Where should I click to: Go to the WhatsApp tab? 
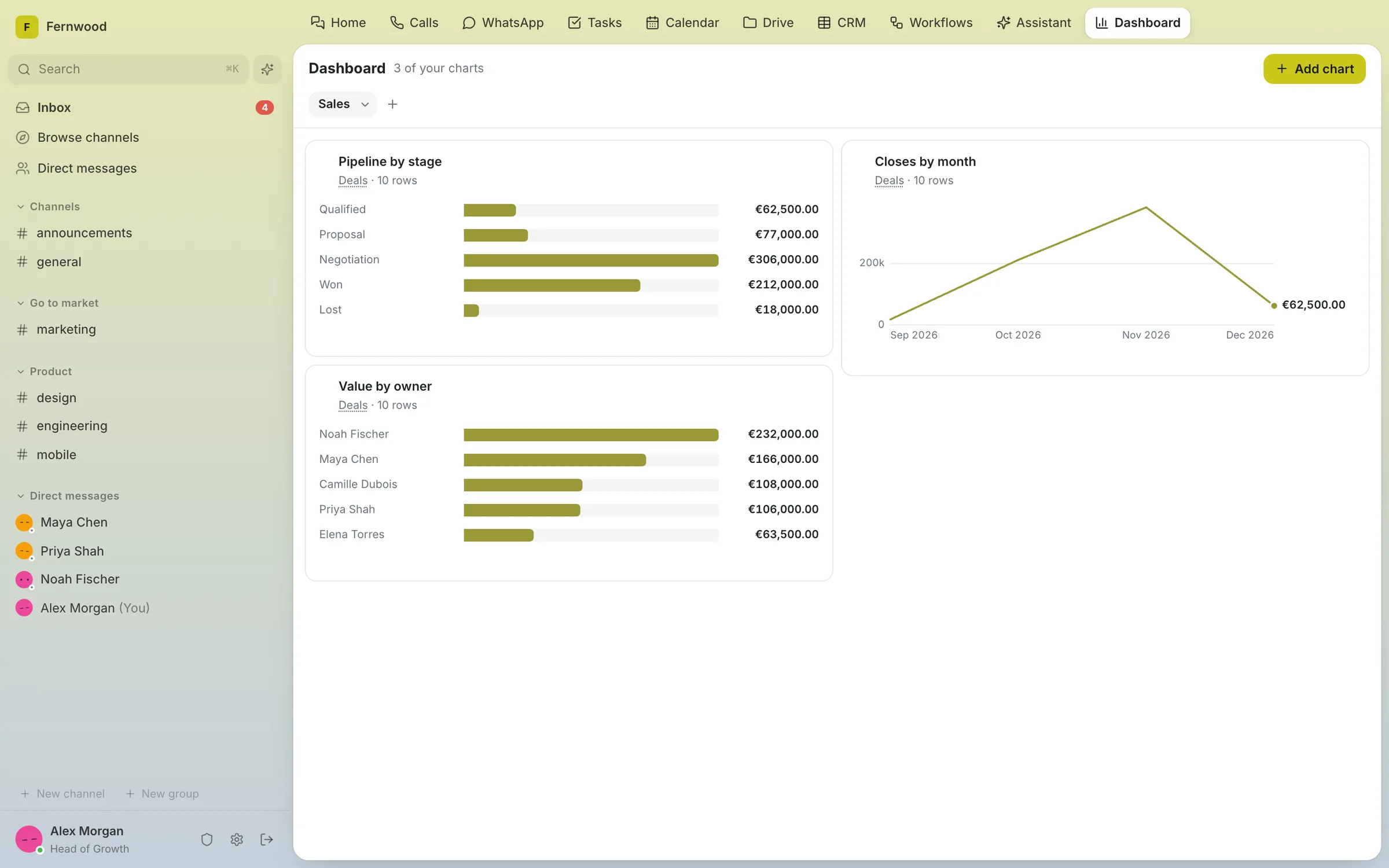[503, 23]
